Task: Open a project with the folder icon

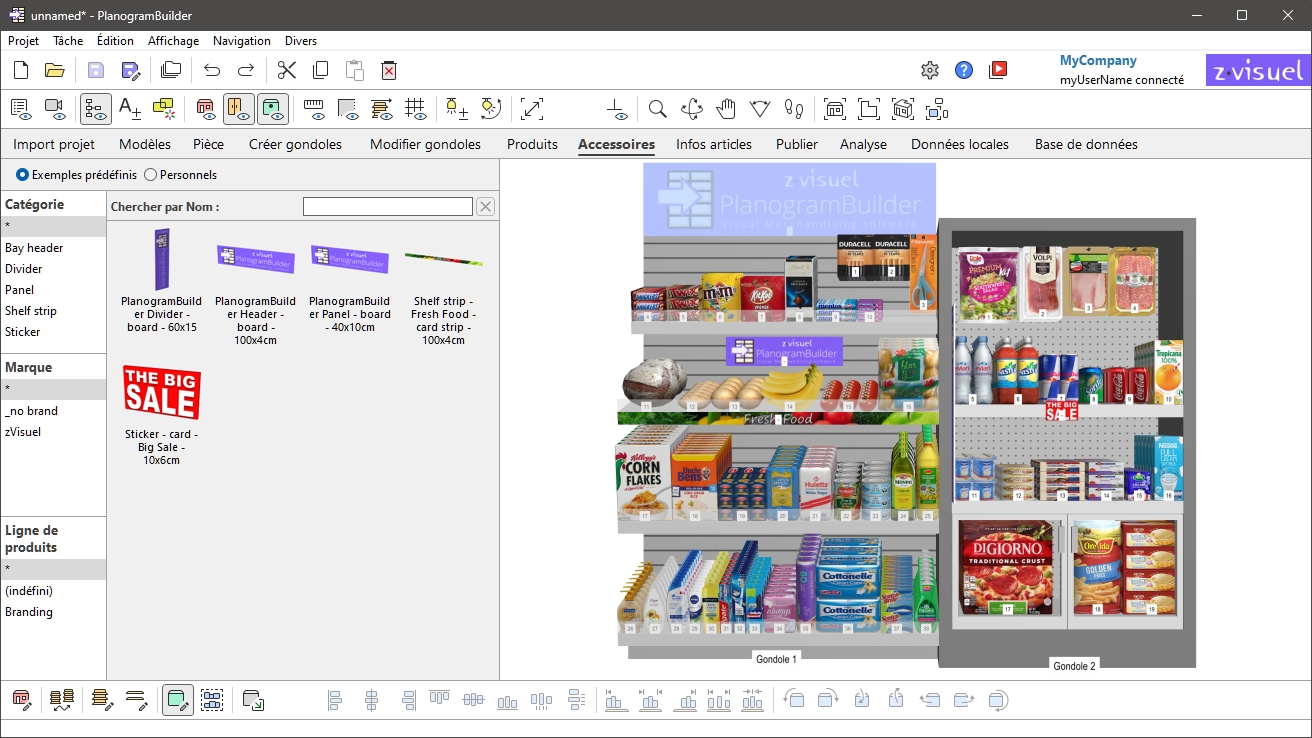Action: coord(55,70)
